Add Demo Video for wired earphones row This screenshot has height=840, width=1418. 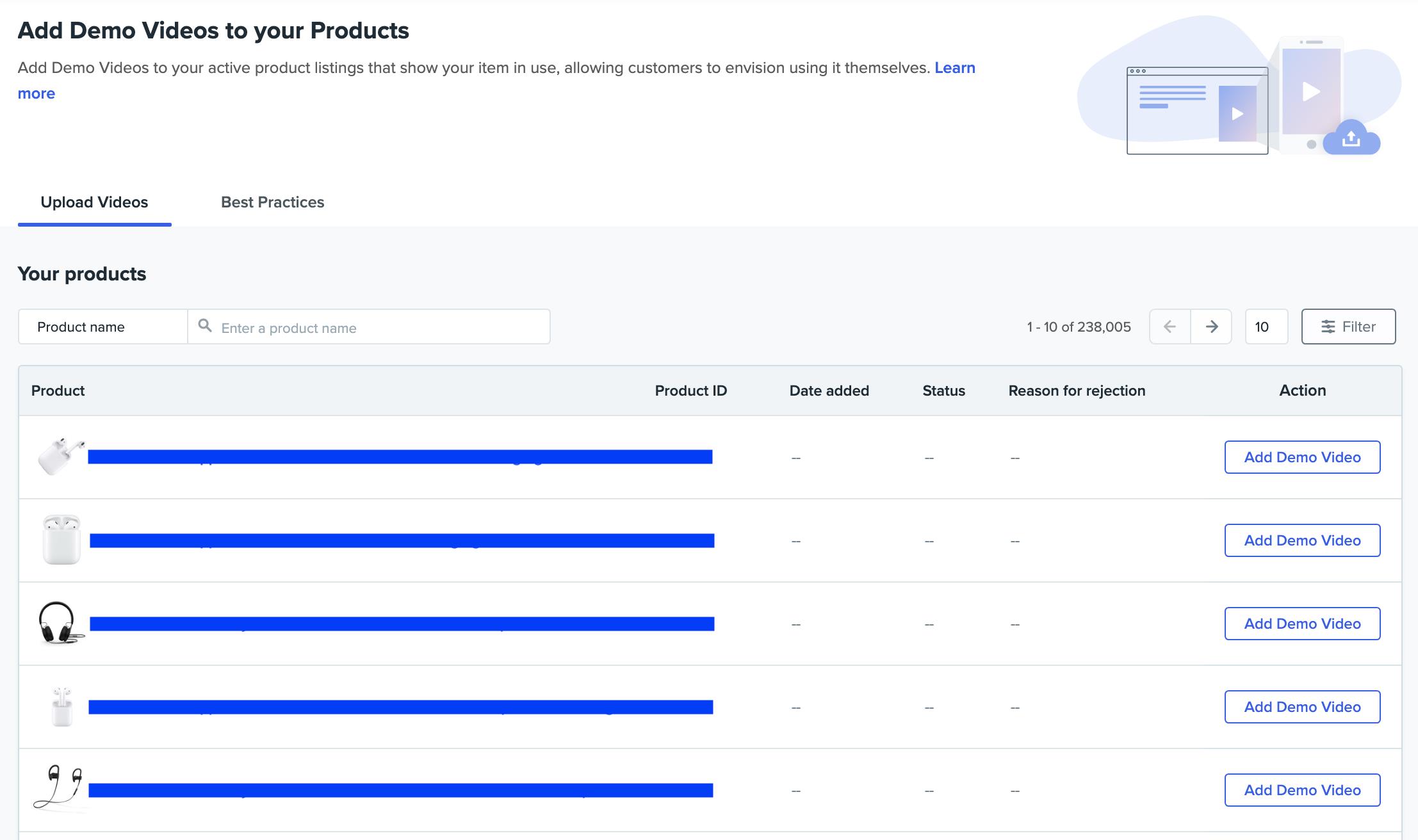1302,790
